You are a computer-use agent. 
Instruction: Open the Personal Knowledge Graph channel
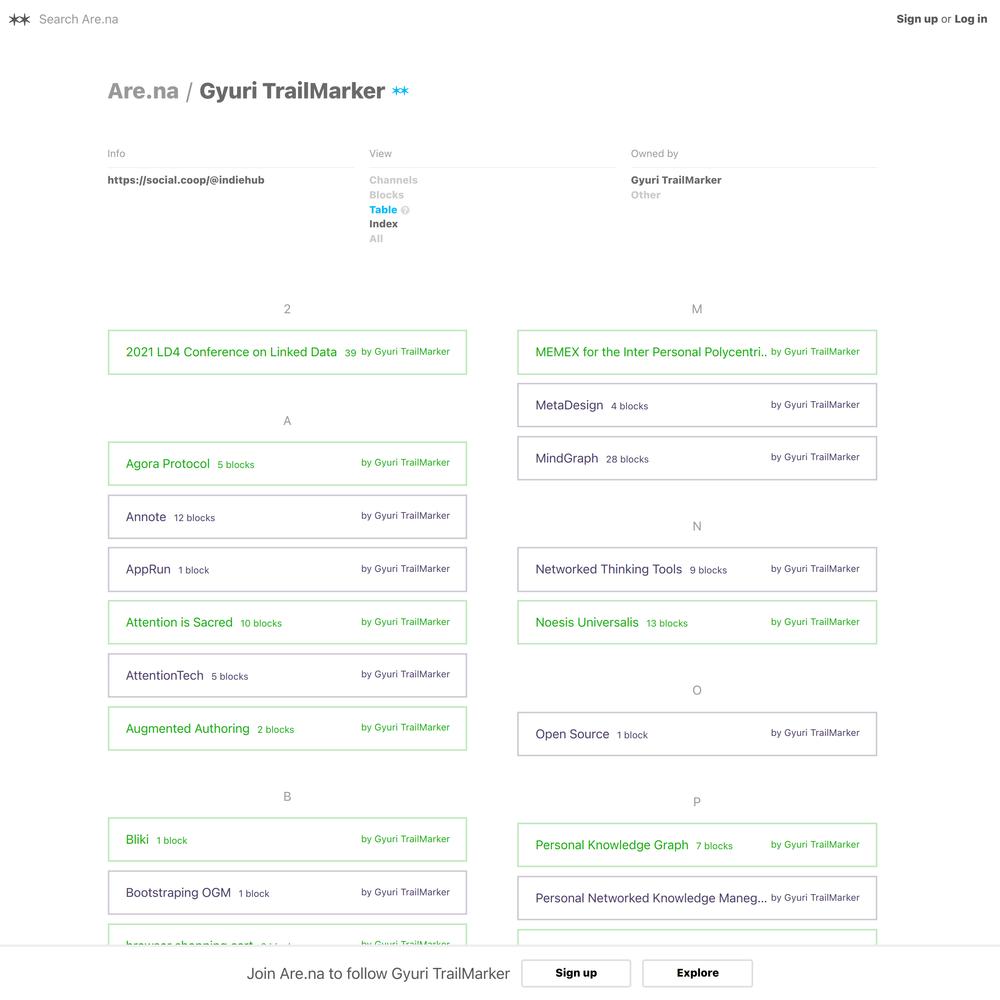697,845
